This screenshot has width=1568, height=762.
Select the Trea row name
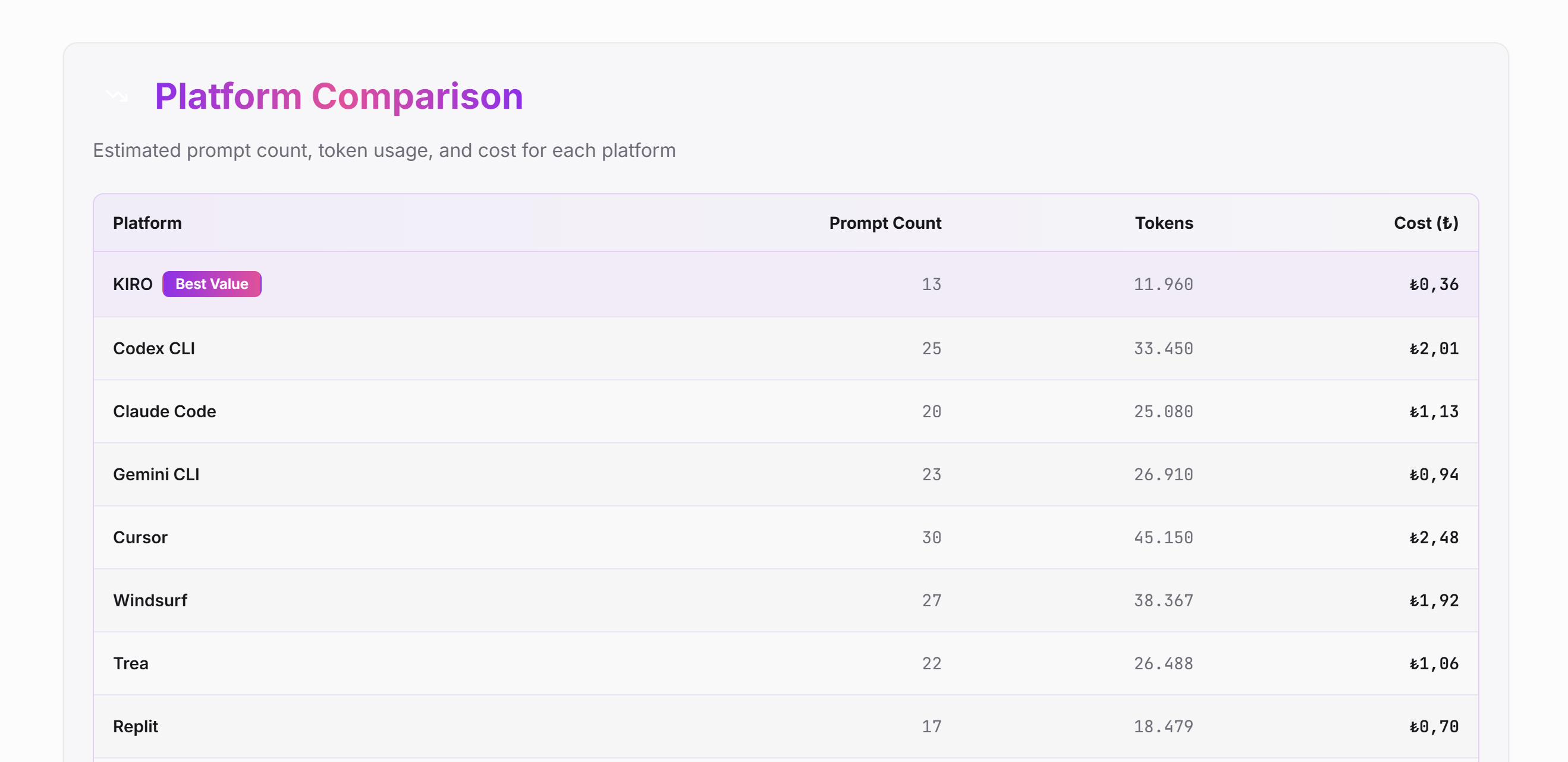click(130, 663)
